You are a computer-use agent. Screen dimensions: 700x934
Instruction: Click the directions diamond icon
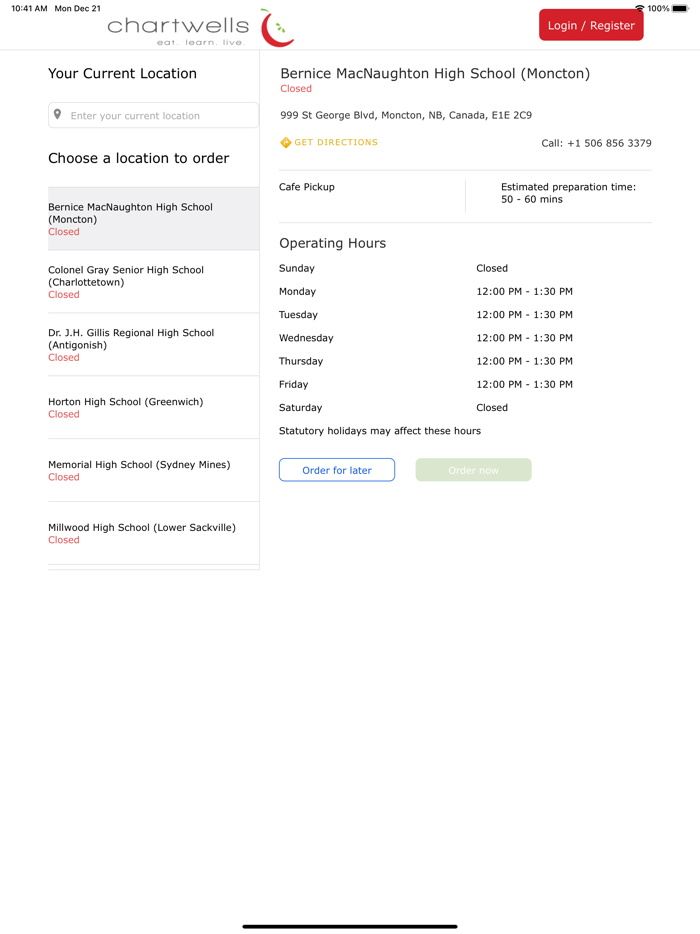tap(286, 143)
